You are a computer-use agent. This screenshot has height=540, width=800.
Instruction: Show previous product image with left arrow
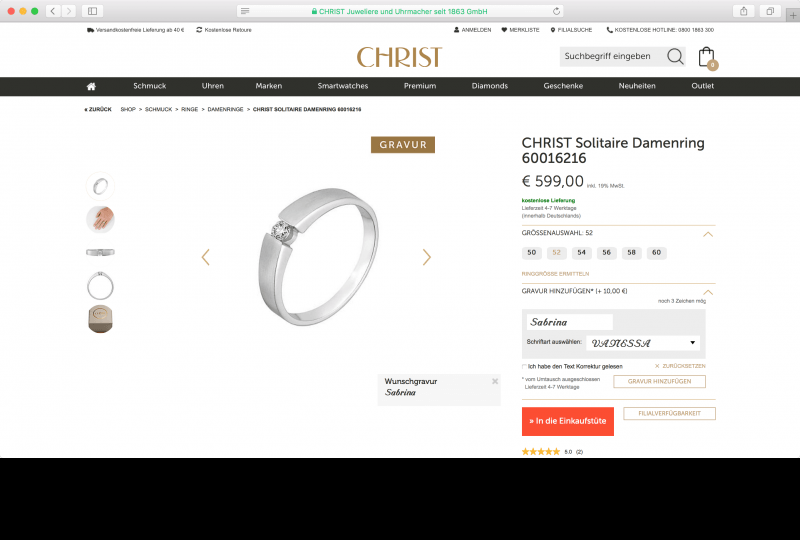(x=206, y=257)
